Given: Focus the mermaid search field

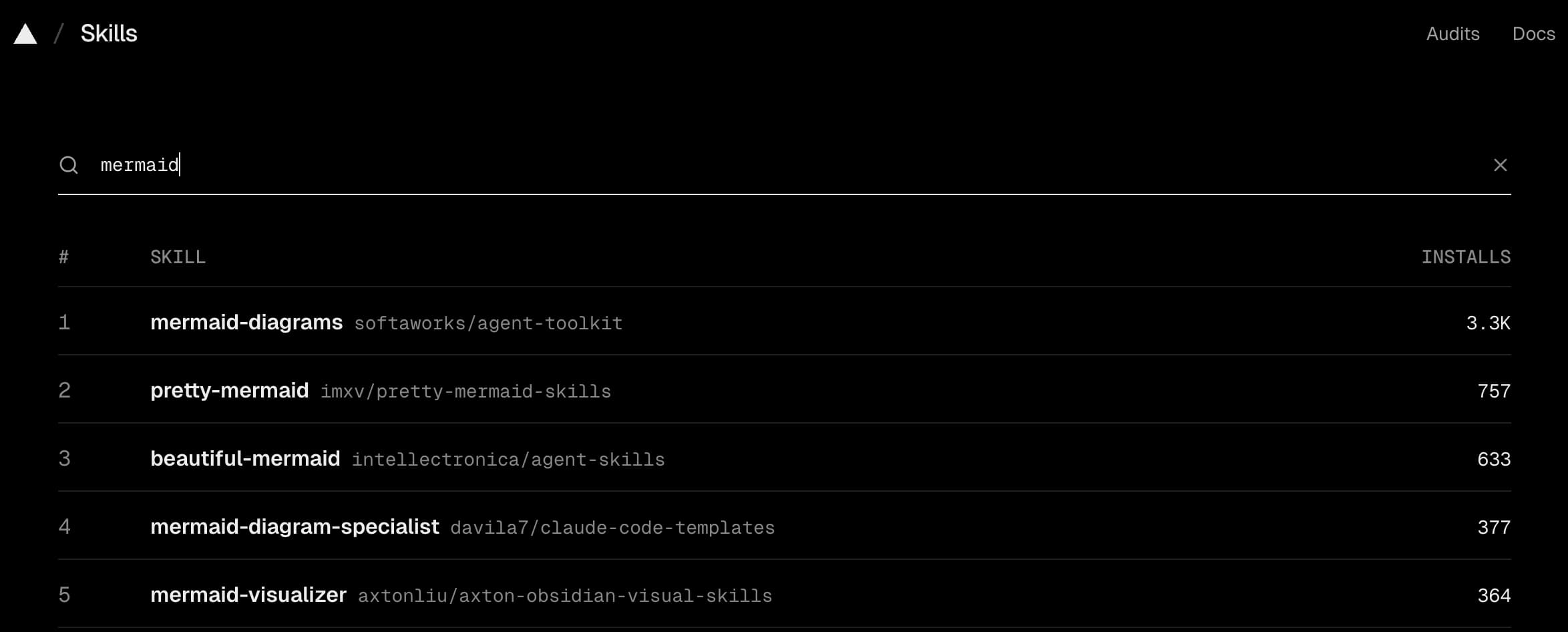Looking at the screenshot, I should click(735, 165).
